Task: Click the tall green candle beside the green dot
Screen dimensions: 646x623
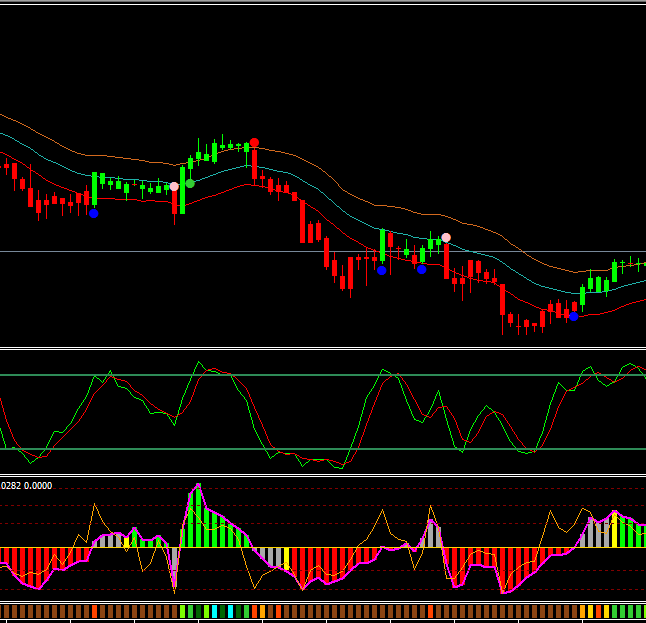Action: click(183, 190)
